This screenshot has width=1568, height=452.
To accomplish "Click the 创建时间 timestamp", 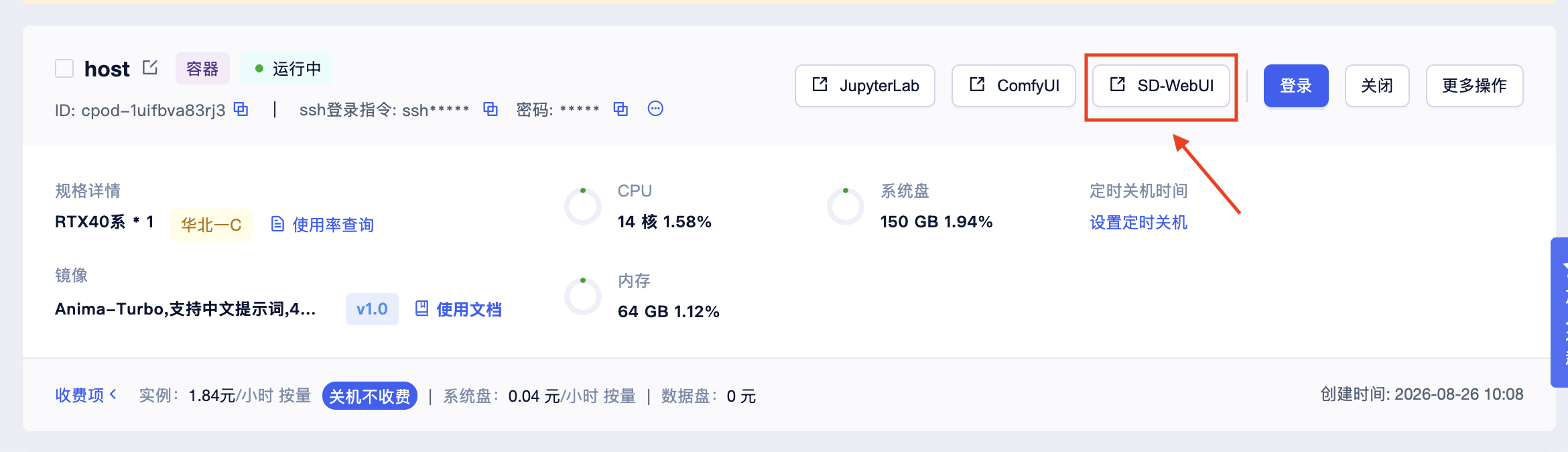I will coord(1422,394).
